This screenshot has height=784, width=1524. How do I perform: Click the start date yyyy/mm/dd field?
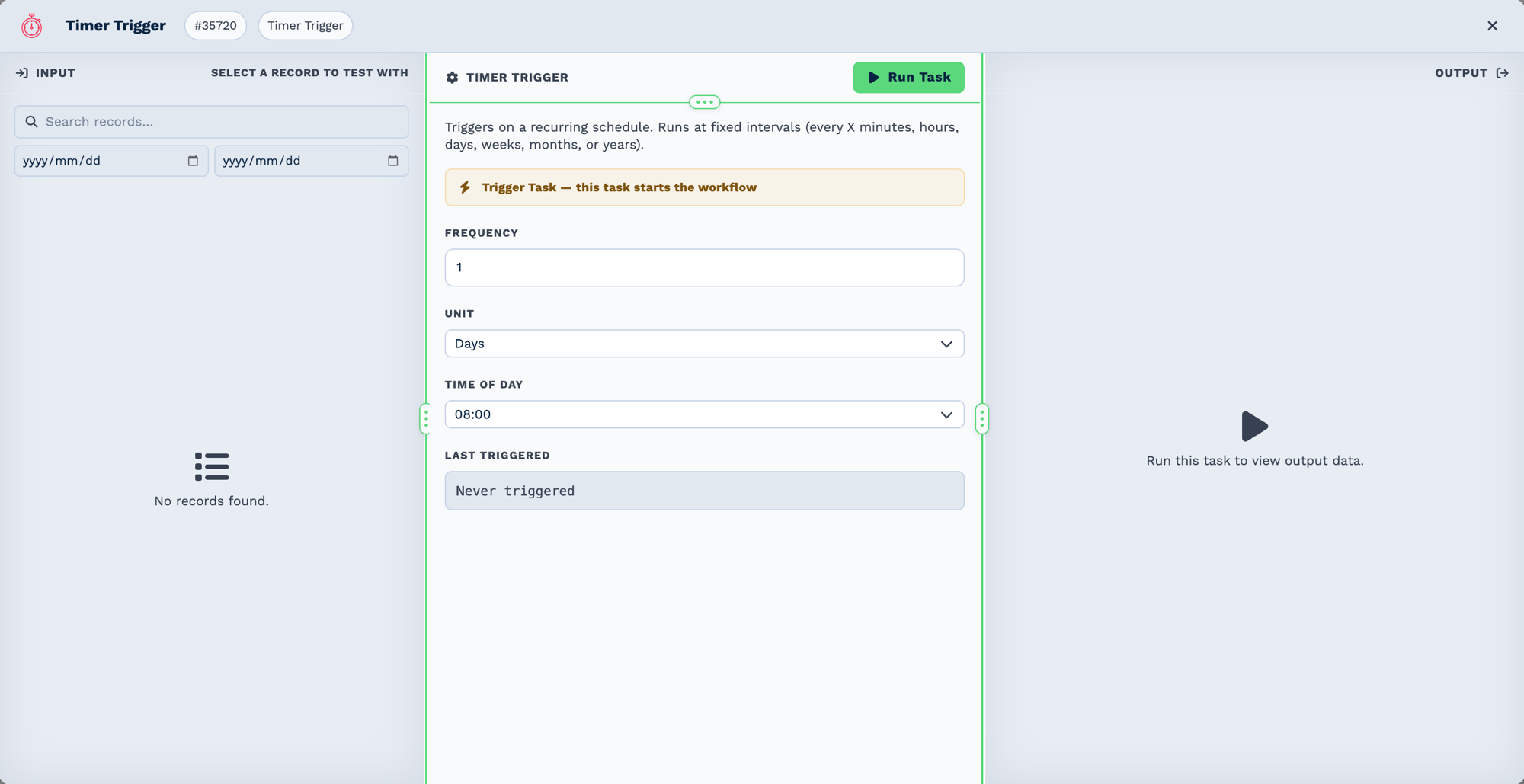pyautogui.click(x=111, y=161)
